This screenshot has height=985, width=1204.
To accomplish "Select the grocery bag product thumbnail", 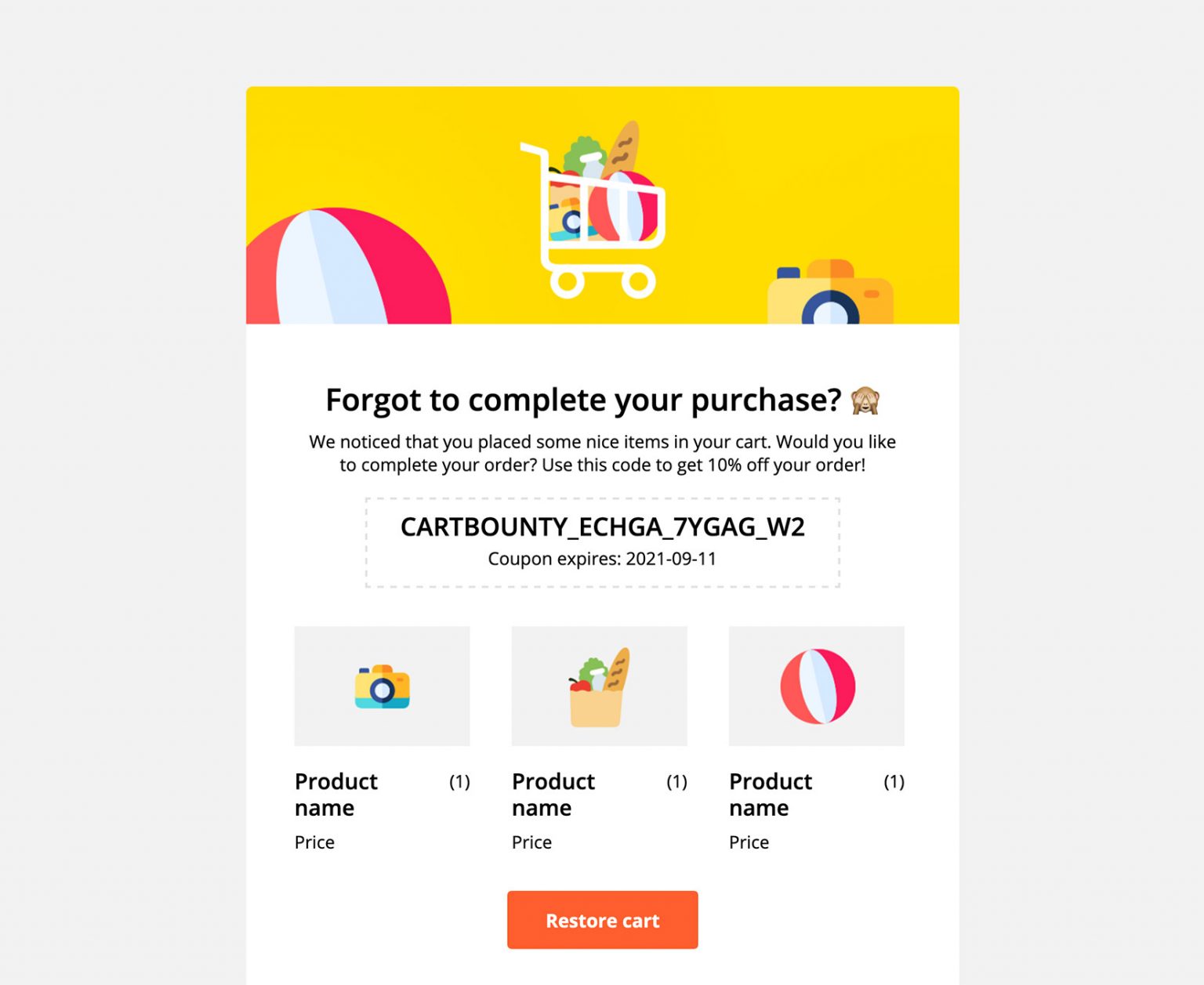I will coord(599,685).
